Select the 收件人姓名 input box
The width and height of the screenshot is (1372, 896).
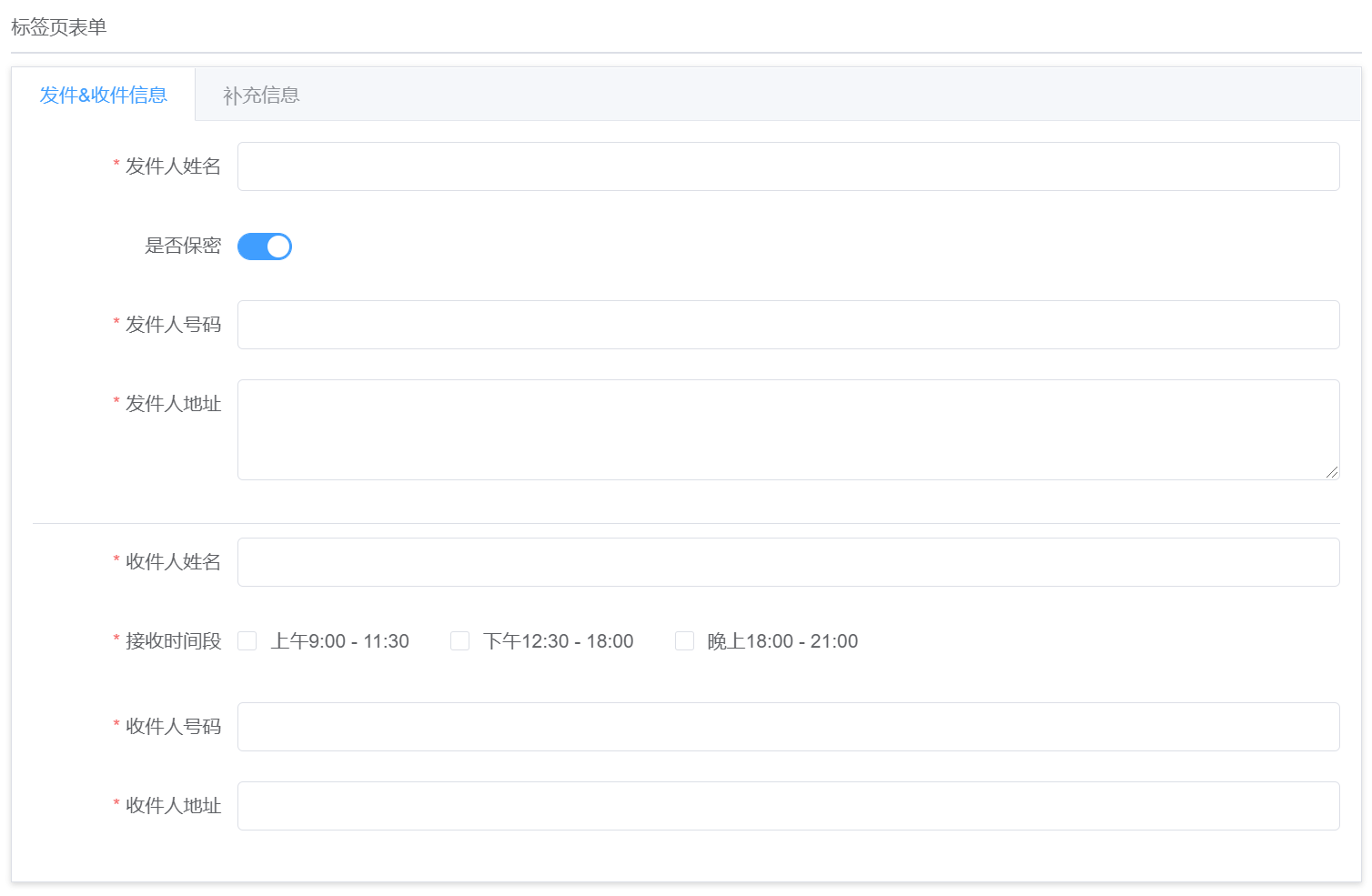point(788,562)
